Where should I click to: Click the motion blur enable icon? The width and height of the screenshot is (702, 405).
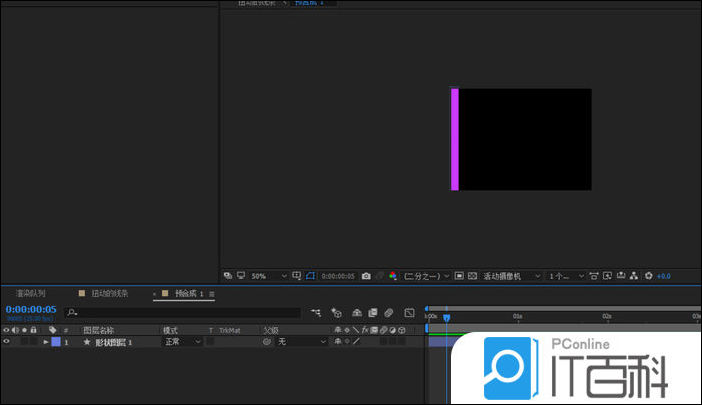tap(389, 312)
